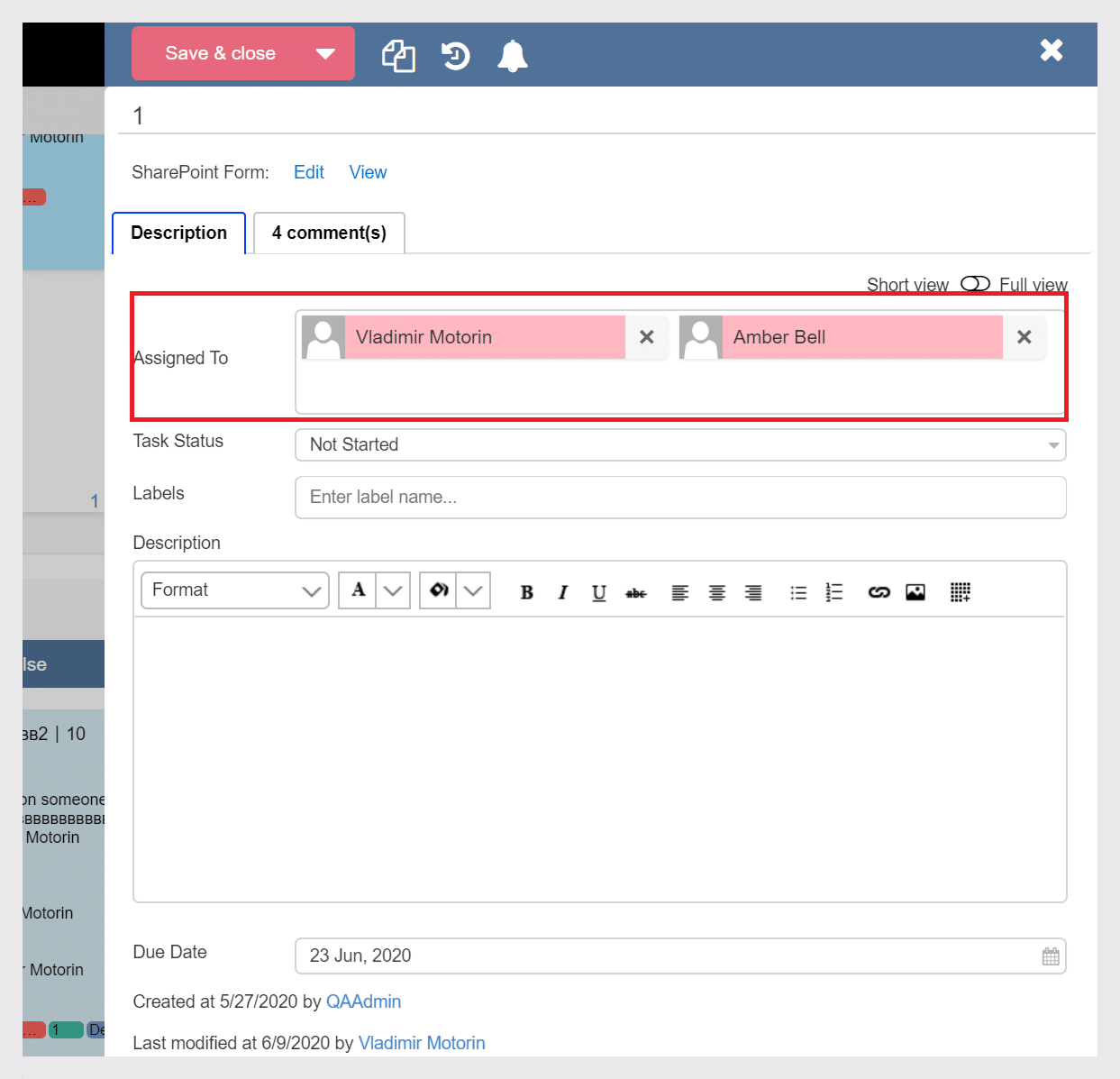Insert ordered numbered list
The height and width of the screenshot is (1079, 1120).
834,592
